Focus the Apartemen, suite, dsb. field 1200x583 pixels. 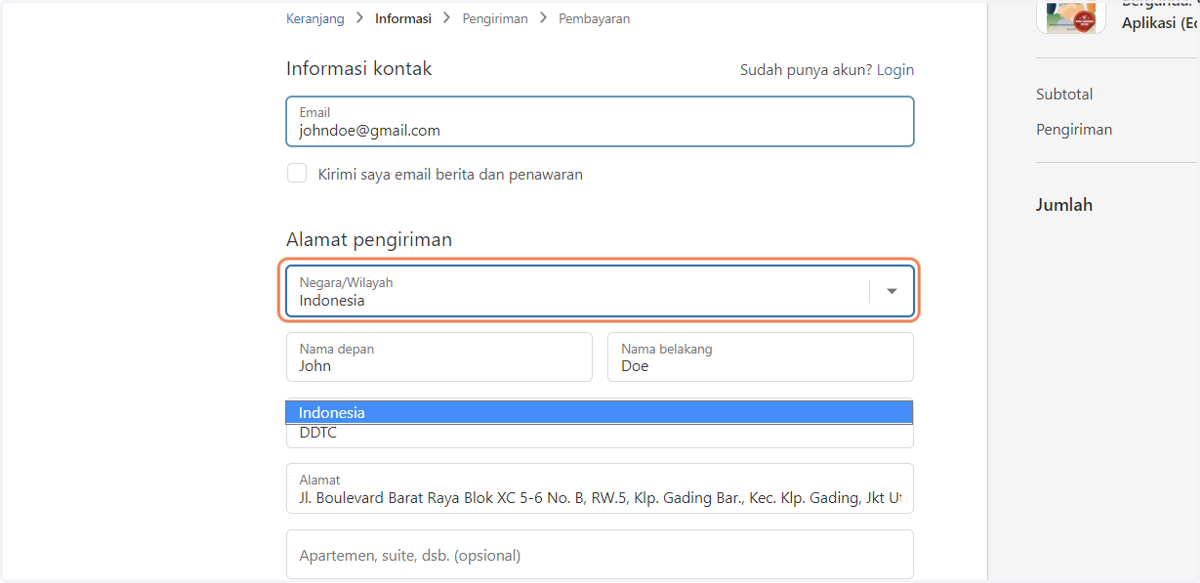600,554
